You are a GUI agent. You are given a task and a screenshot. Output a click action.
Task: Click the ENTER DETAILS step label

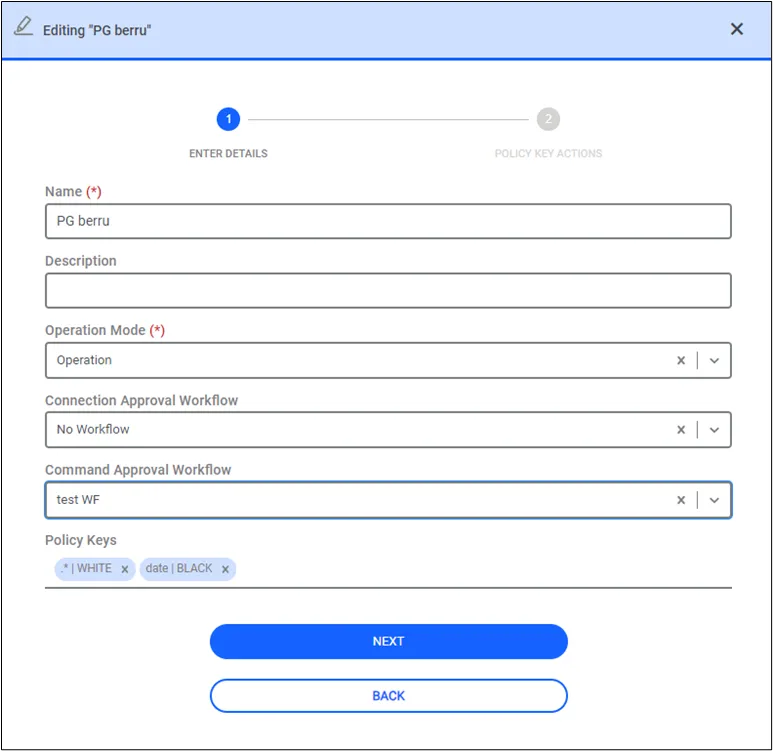[x=228, y=153]
